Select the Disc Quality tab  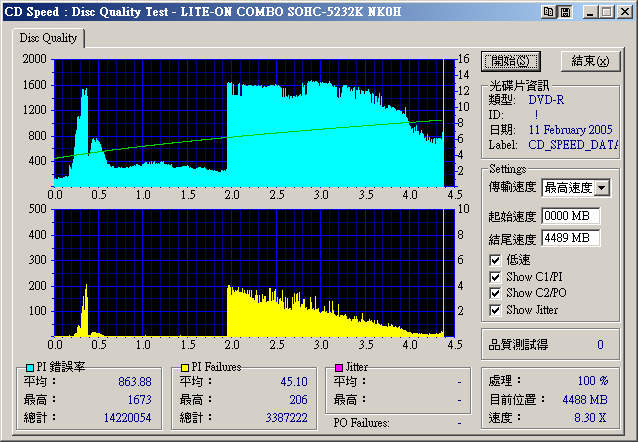[48, 38]
